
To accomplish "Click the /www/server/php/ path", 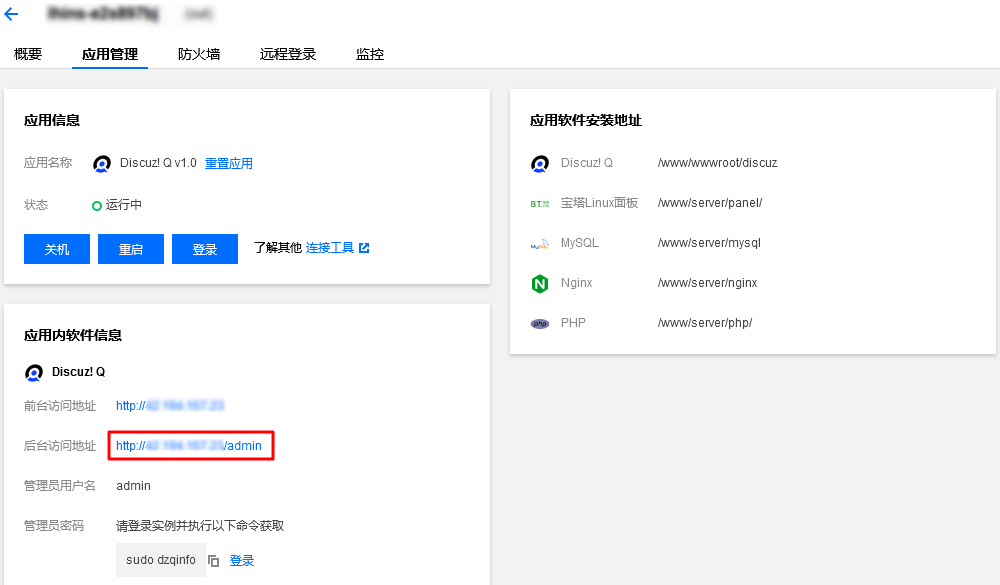I will coord(705,323).
